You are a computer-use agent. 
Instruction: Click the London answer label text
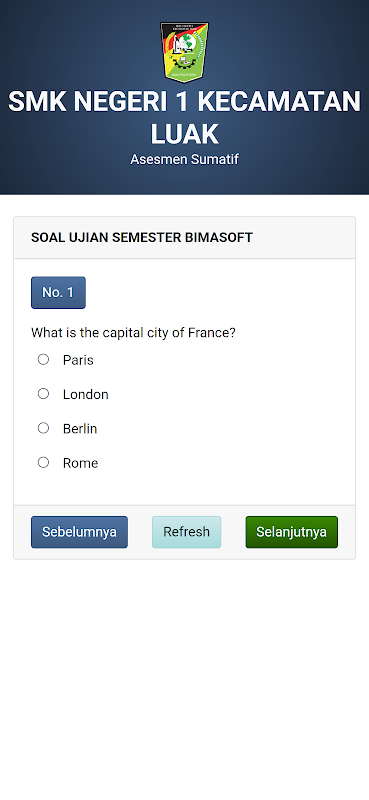(x=86, y=394)
